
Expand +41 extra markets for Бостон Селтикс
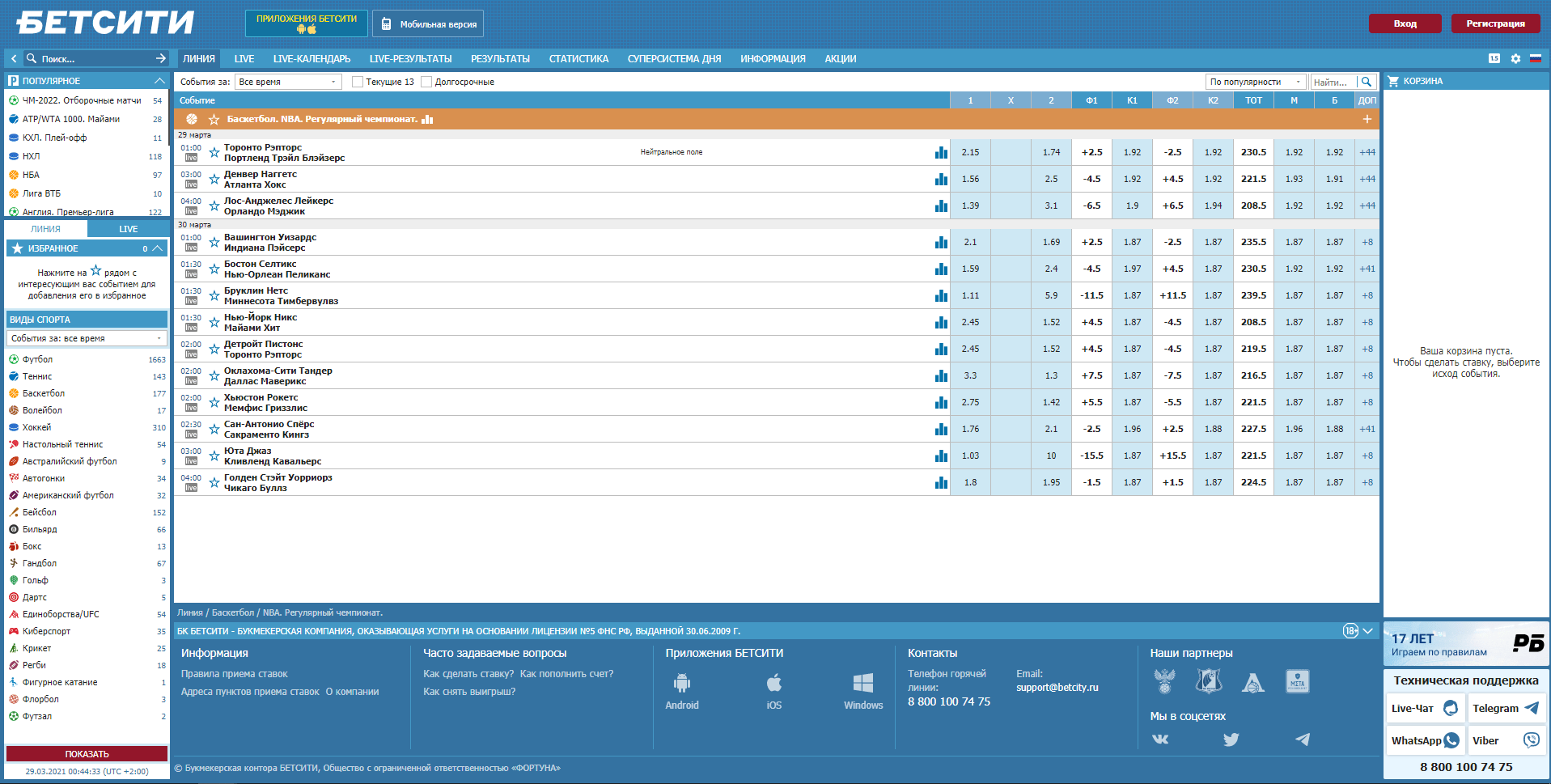tap(1367, 269)
